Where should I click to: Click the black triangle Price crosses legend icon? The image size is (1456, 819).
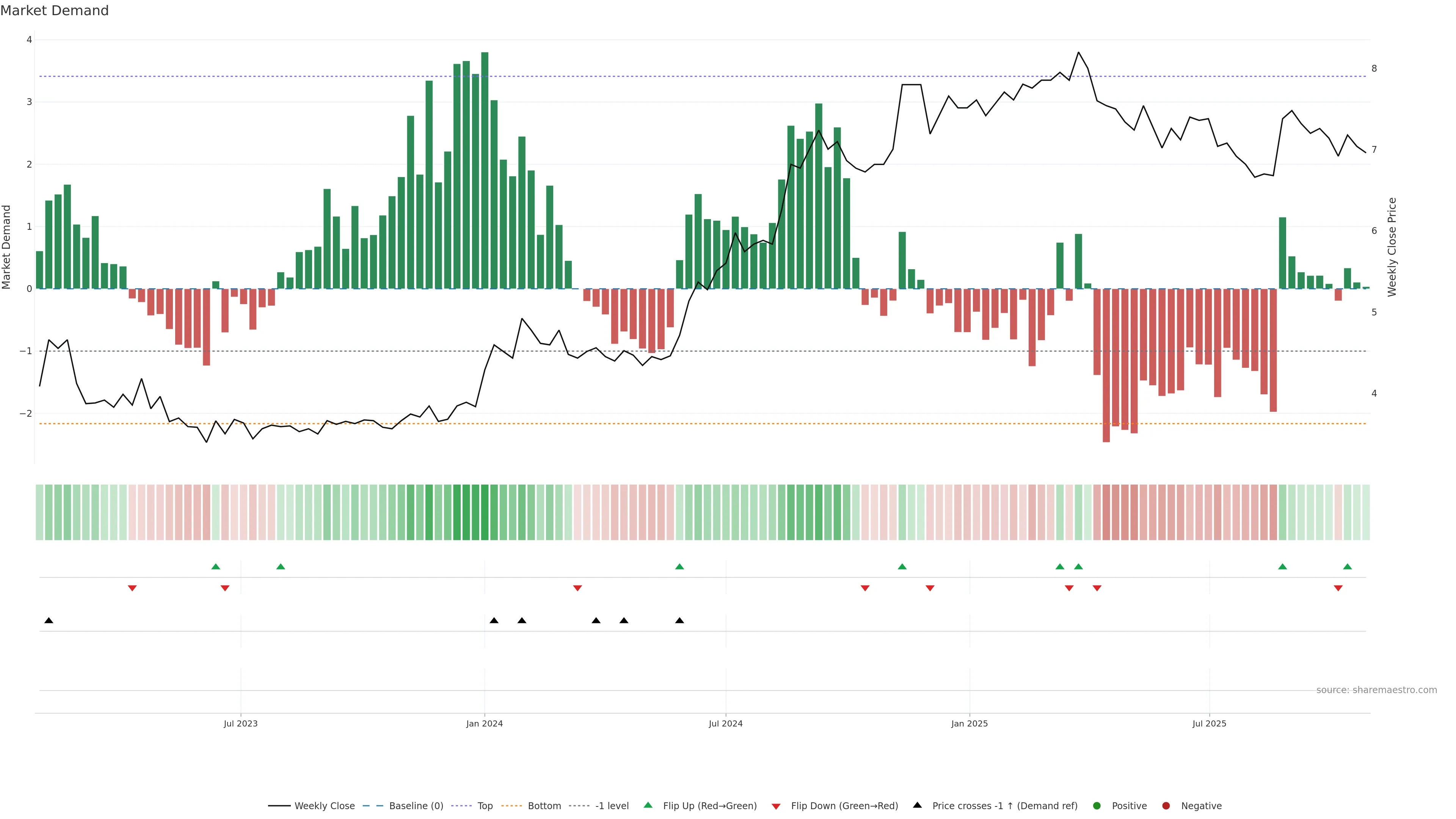pyautogui.click(x=917, y=805)
